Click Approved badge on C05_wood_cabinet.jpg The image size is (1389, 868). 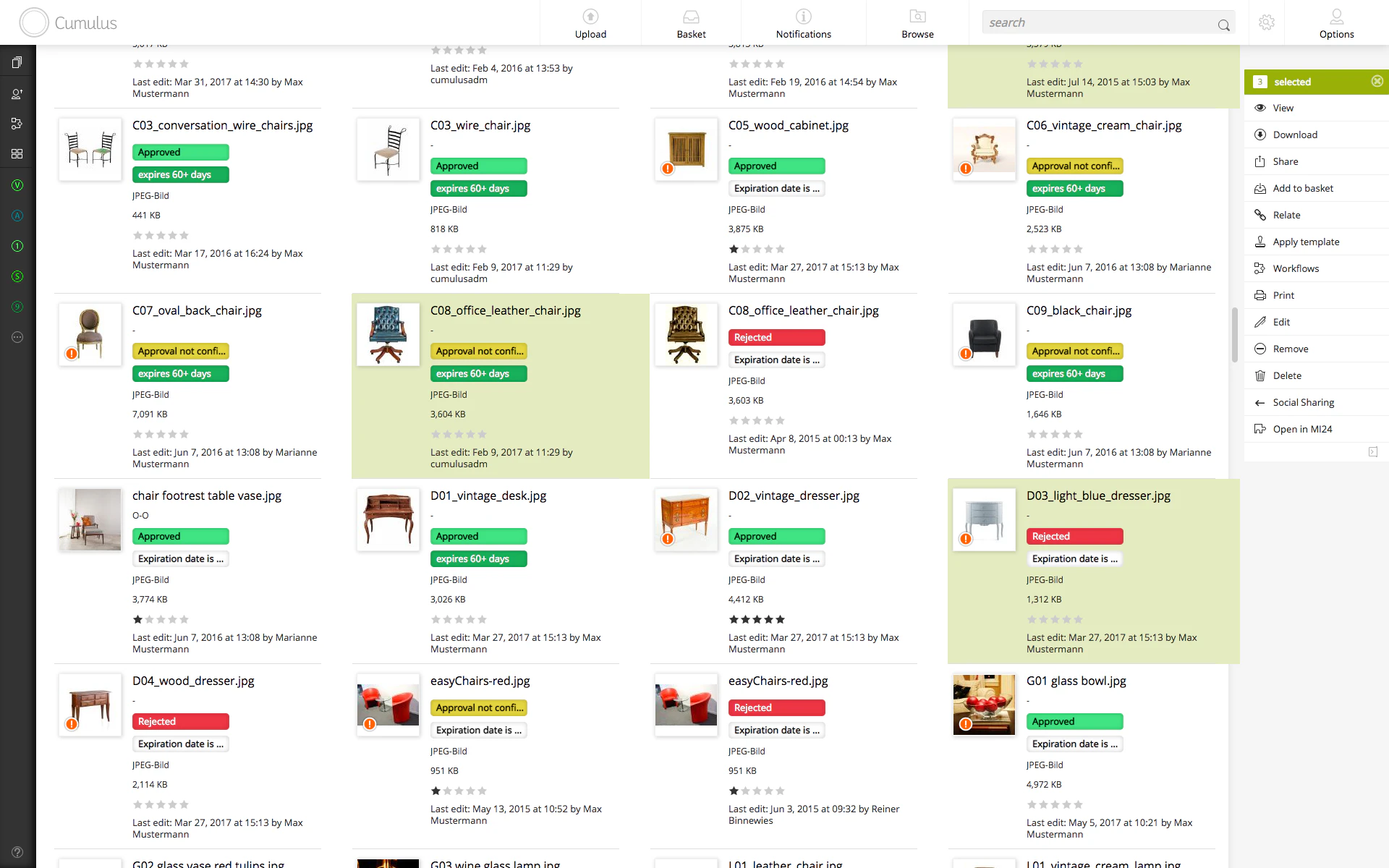776,166
